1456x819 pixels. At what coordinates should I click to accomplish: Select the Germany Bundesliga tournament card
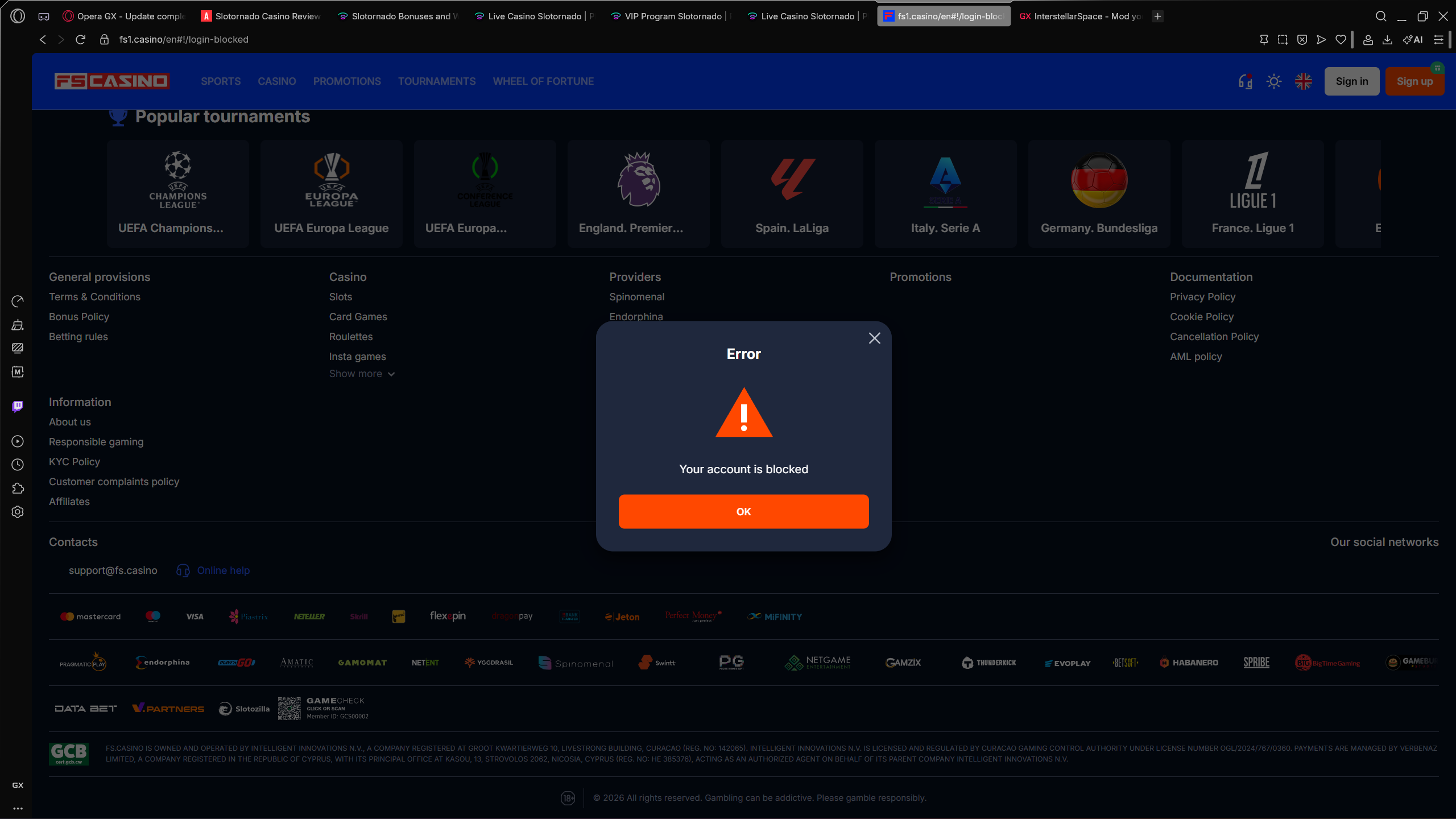click(1099, 193)
